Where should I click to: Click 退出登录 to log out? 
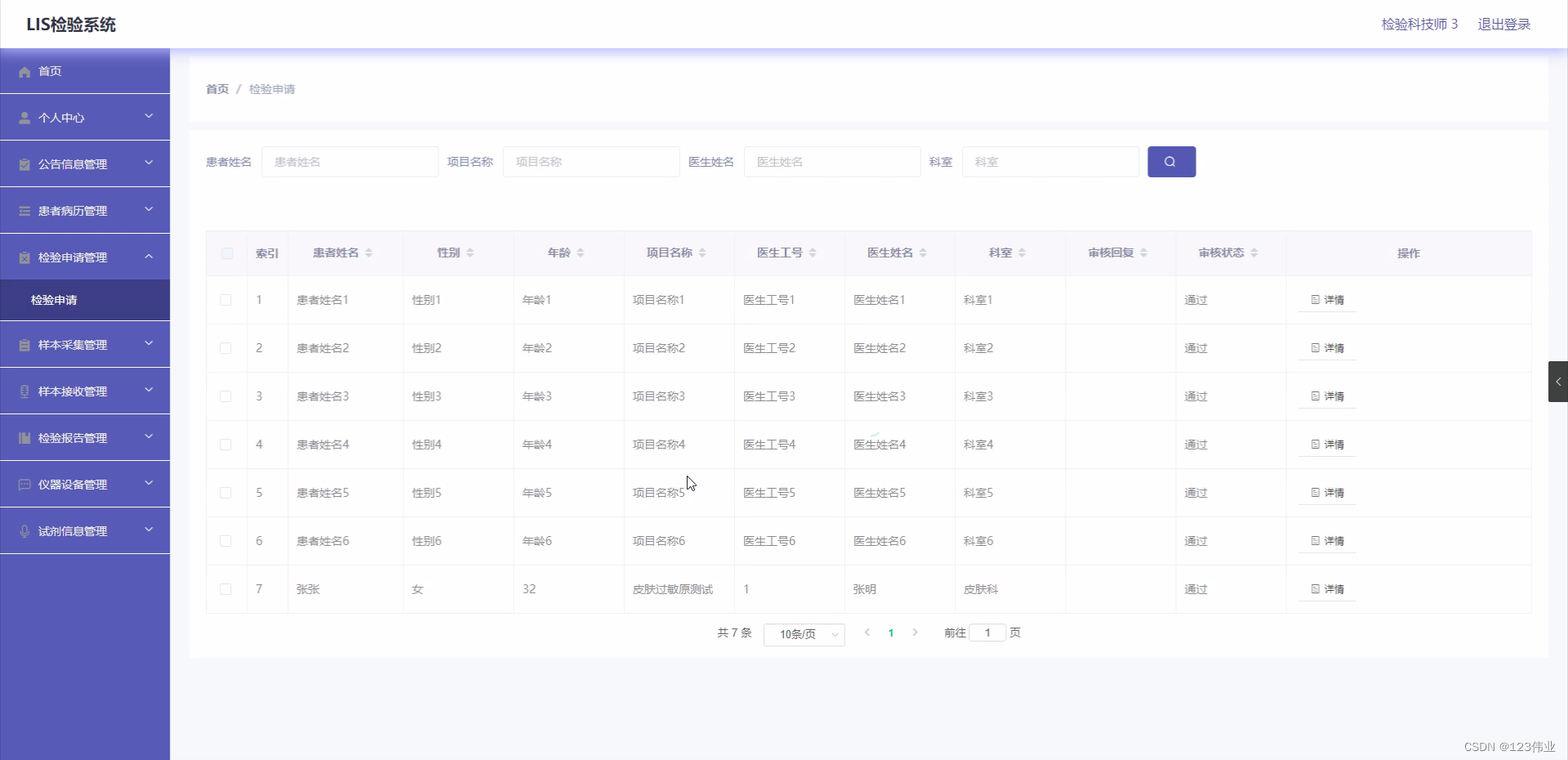[x=1503, y=24]
